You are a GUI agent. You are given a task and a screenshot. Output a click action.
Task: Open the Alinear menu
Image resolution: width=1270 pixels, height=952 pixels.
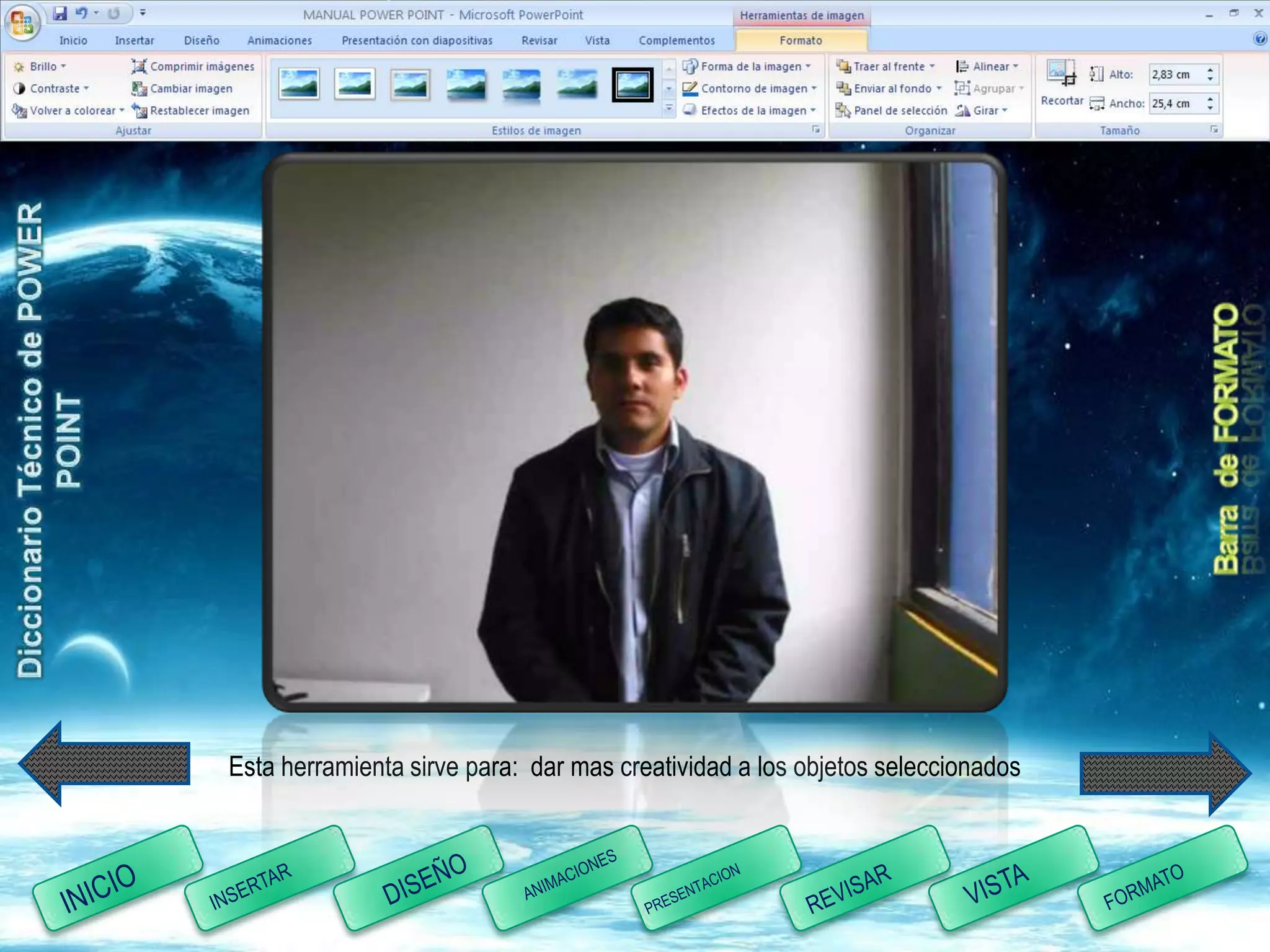coord(987,66)
